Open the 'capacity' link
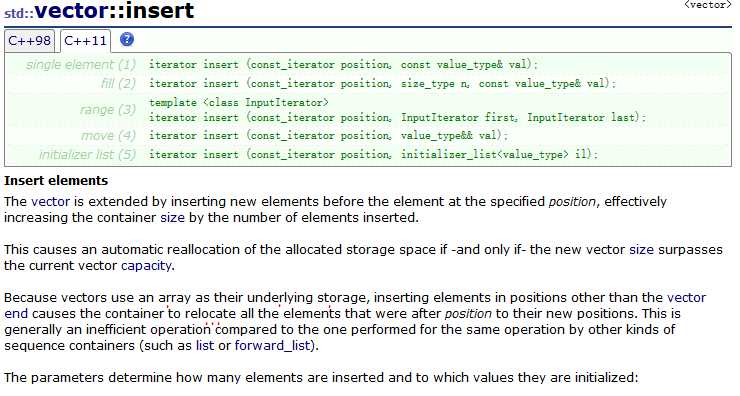 (146, 266)
